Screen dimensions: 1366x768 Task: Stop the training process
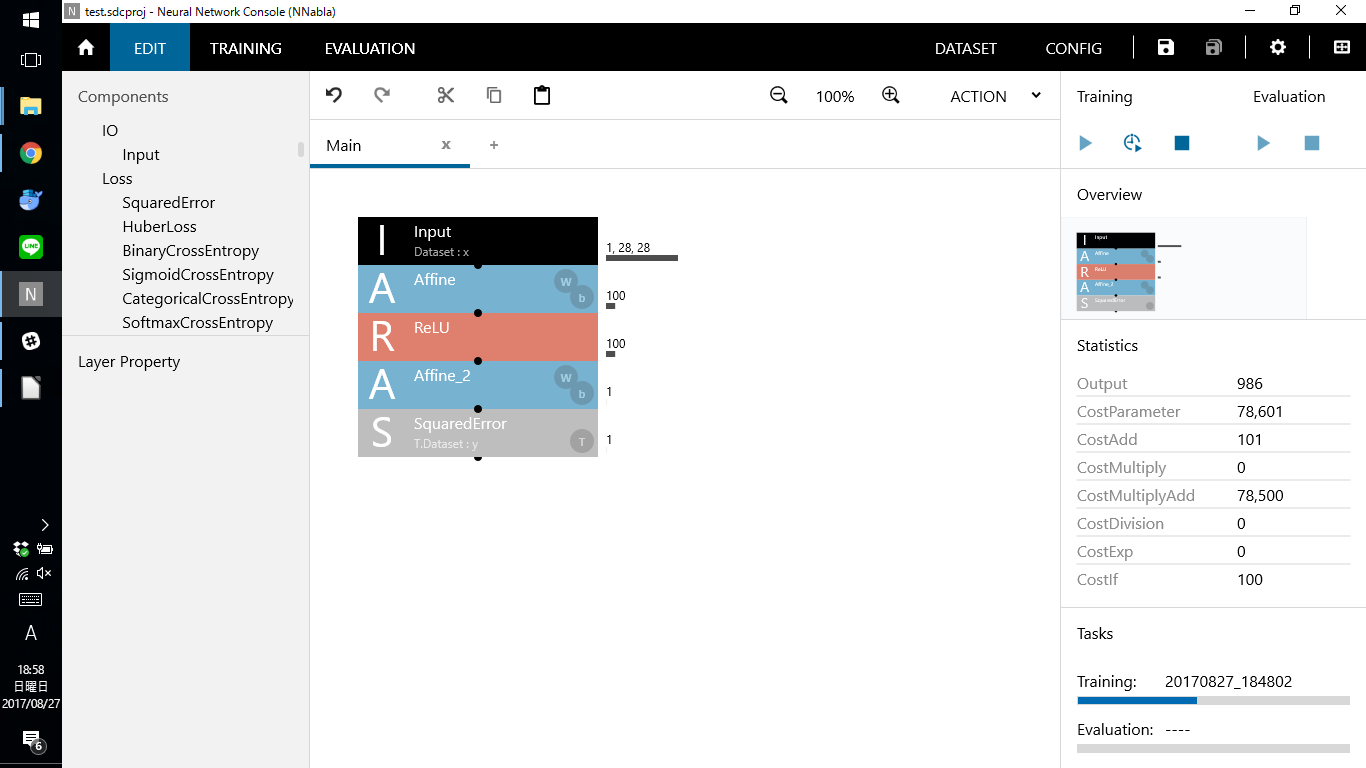[1182, 144]
